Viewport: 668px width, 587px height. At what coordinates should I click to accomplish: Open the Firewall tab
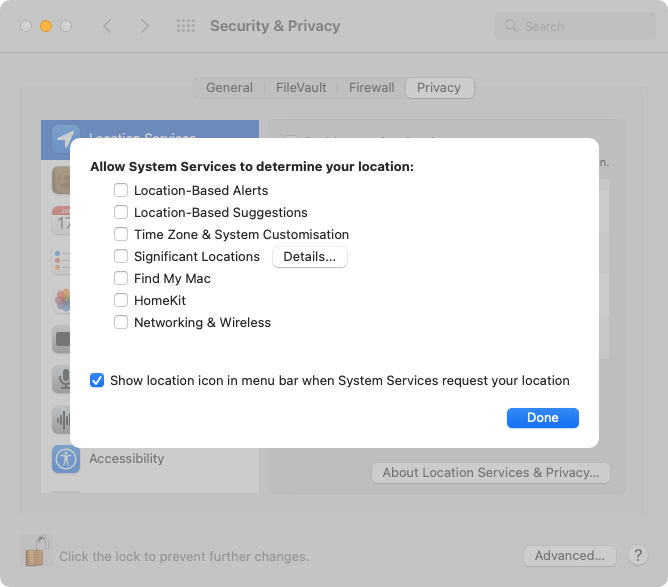[x=371, y=88]
